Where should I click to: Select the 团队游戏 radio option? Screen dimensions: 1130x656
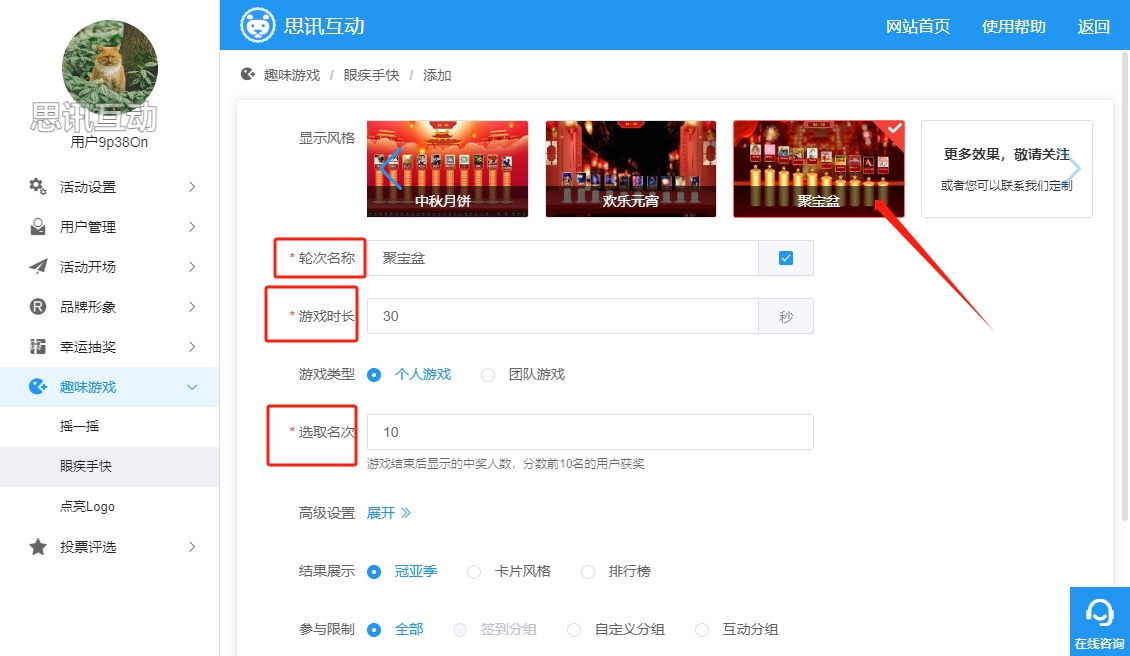(x=488, y=375)
